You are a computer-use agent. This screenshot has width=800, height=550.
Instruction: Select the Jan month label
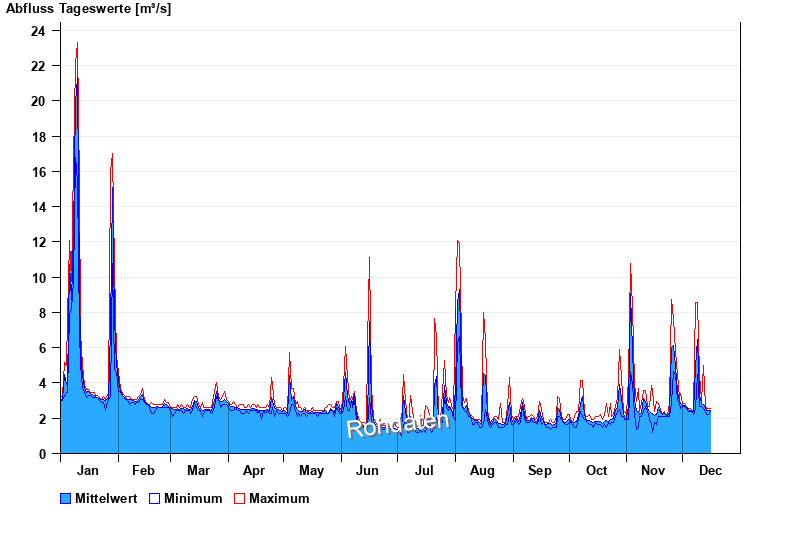point(88,471)
